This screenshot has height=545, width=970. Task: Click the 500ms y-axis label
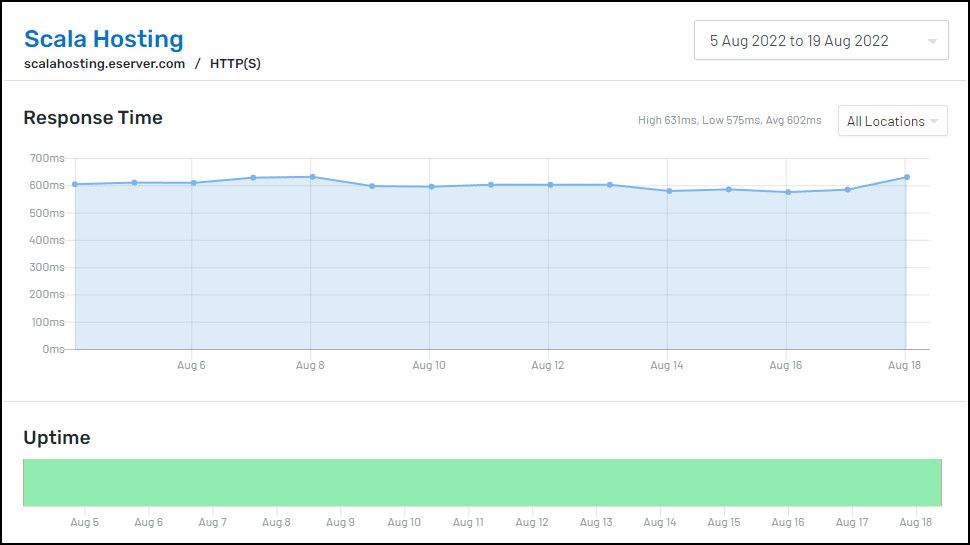click(x=47, y=213)
